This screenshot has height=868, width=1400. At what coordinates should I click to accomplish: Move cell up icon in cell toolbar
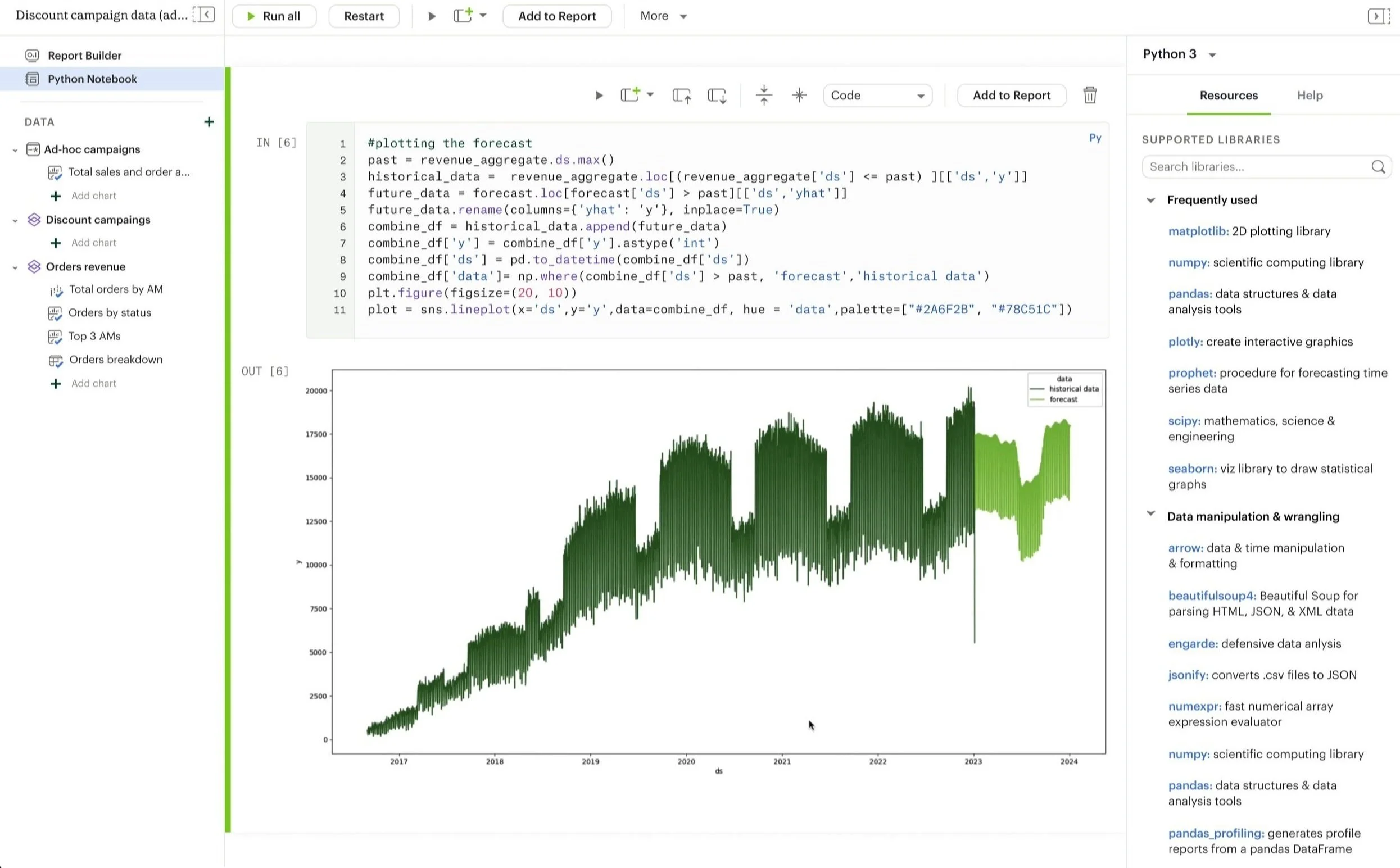click(682, 96)
